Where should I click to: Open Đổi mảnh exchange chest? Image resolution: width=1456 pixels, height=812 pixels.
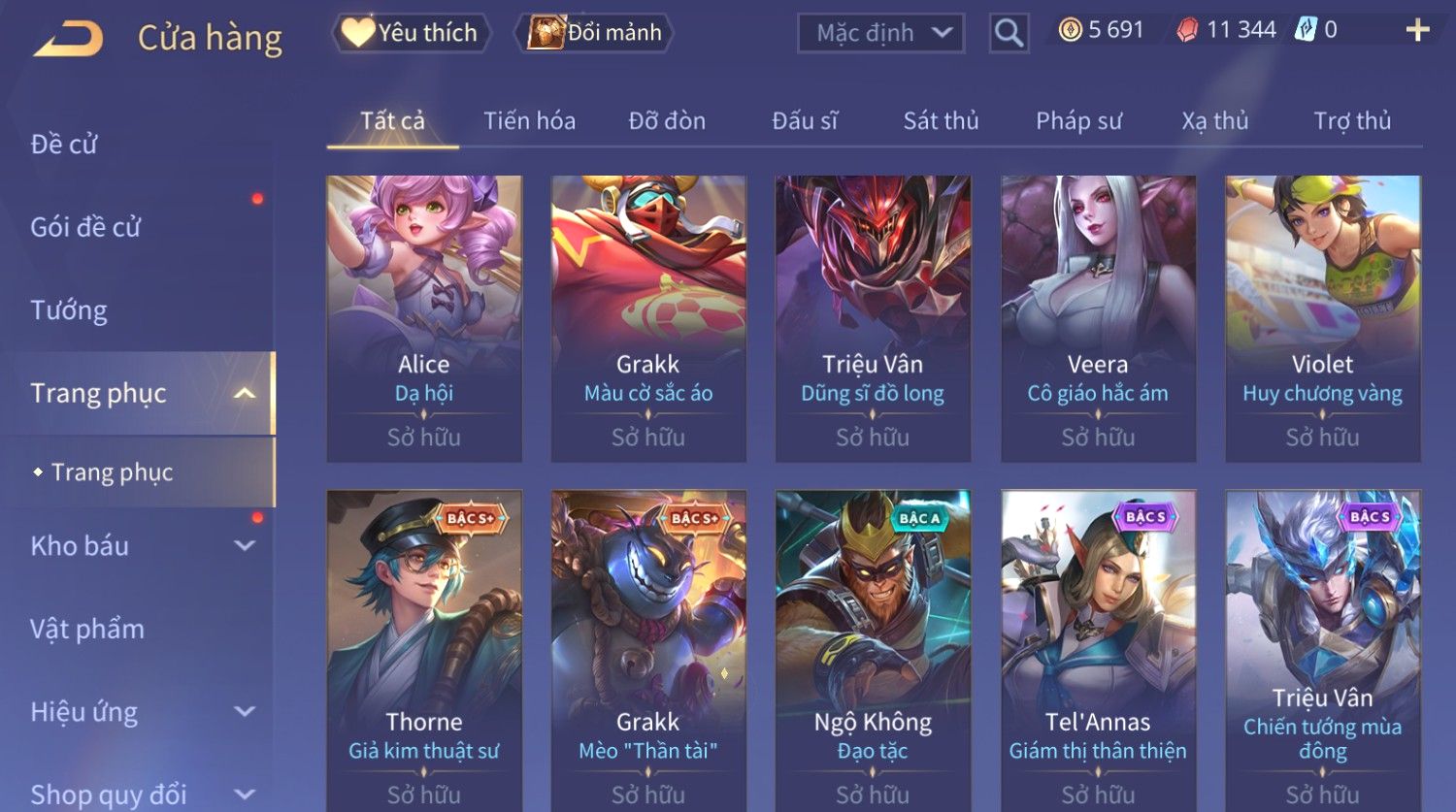point(594,33)
